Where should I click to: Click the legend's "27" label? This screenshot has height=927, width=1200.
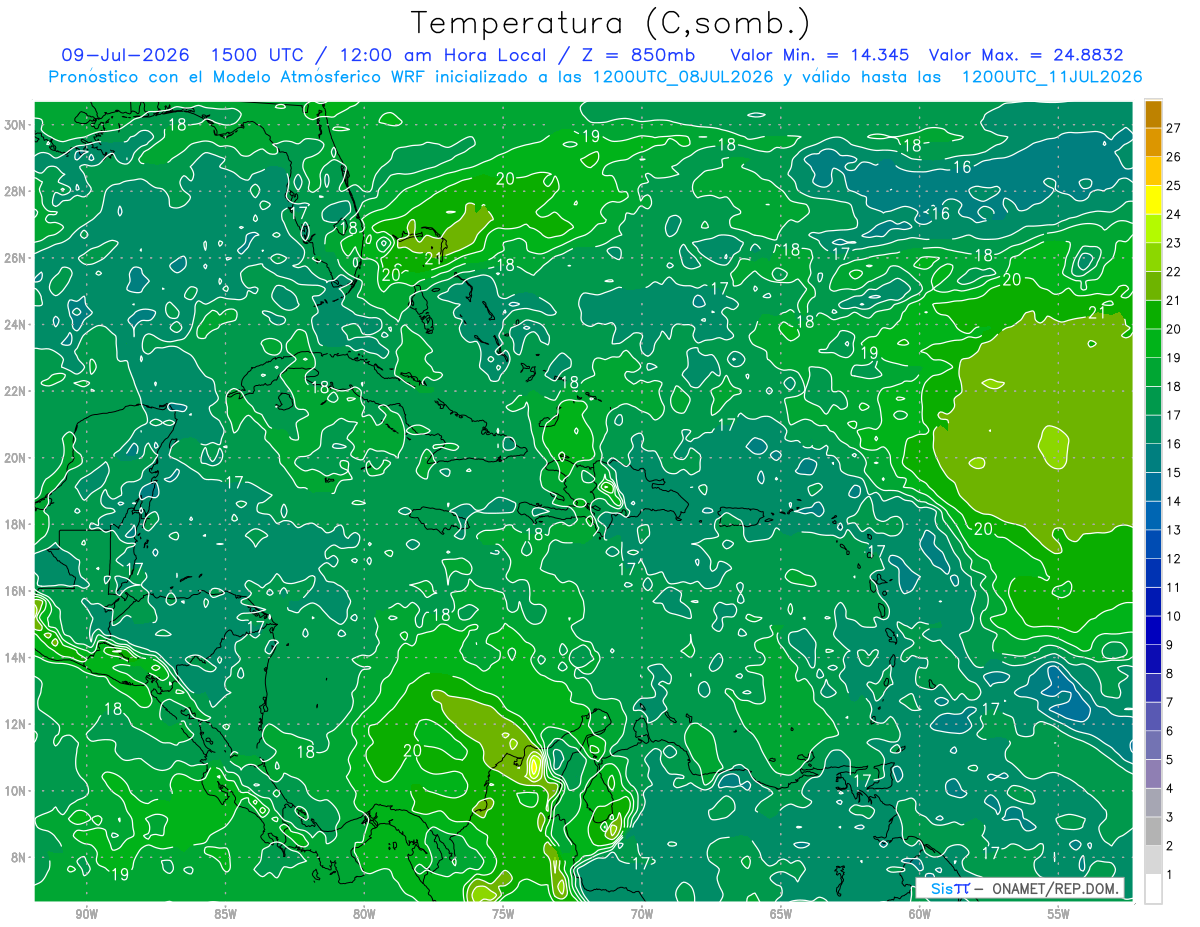[1173, 128]
